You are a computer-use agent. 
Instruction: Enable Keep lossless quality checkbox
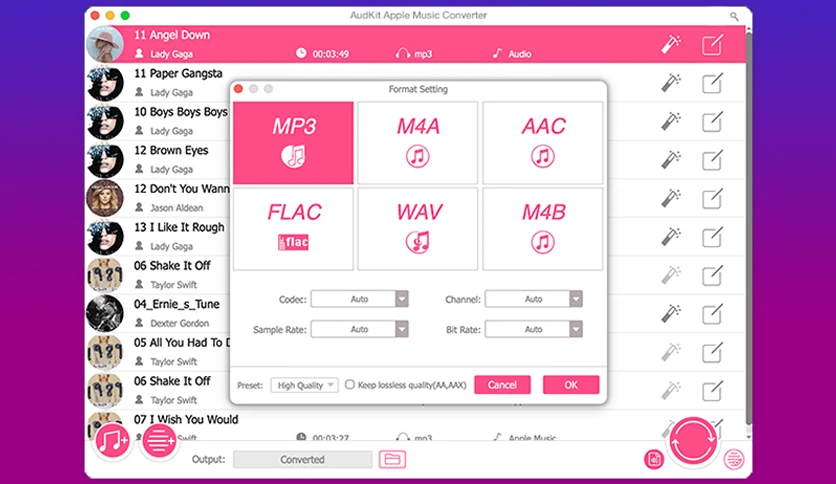(350, 384)
